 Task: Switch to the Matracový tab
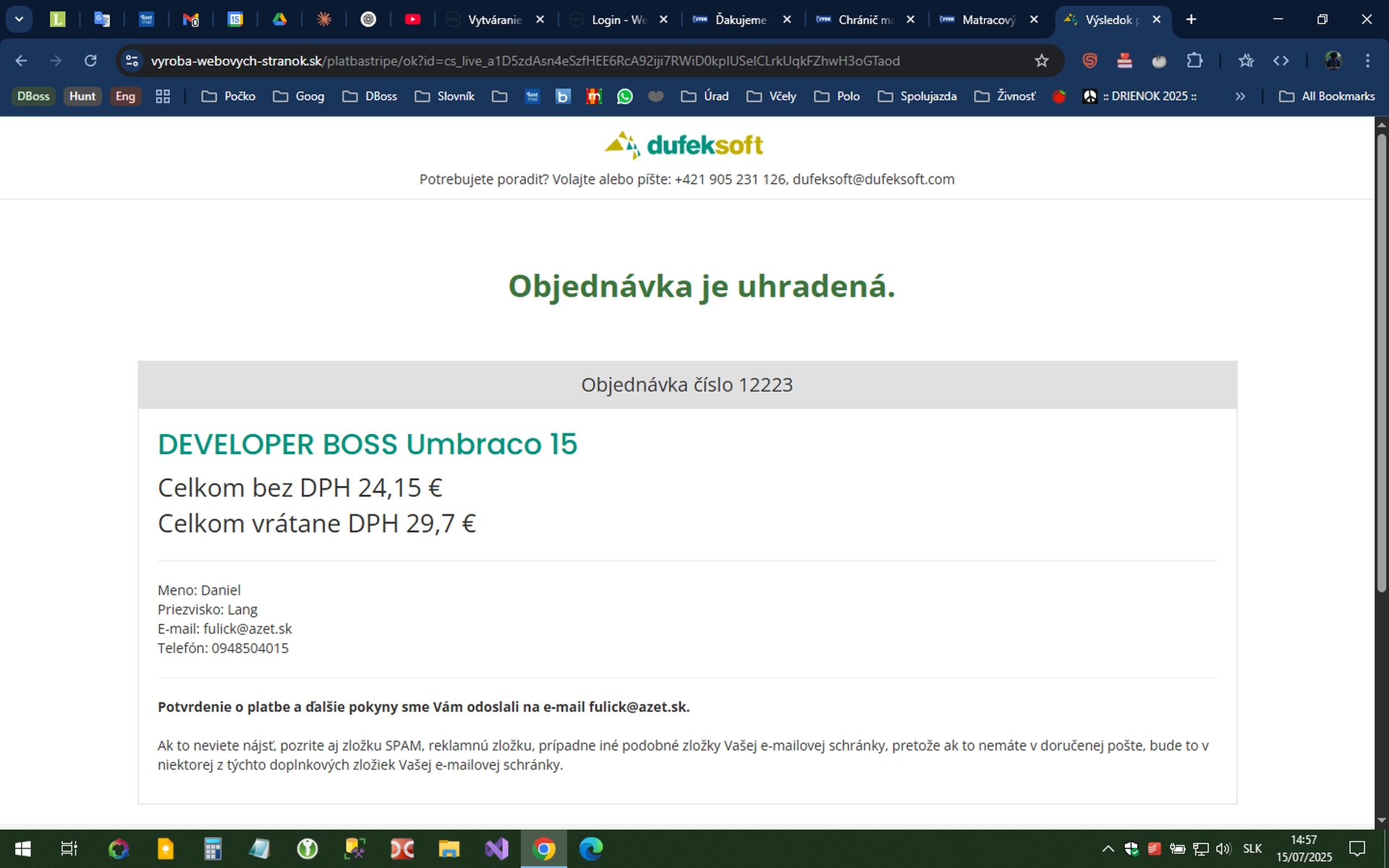(x=987, y=20)
